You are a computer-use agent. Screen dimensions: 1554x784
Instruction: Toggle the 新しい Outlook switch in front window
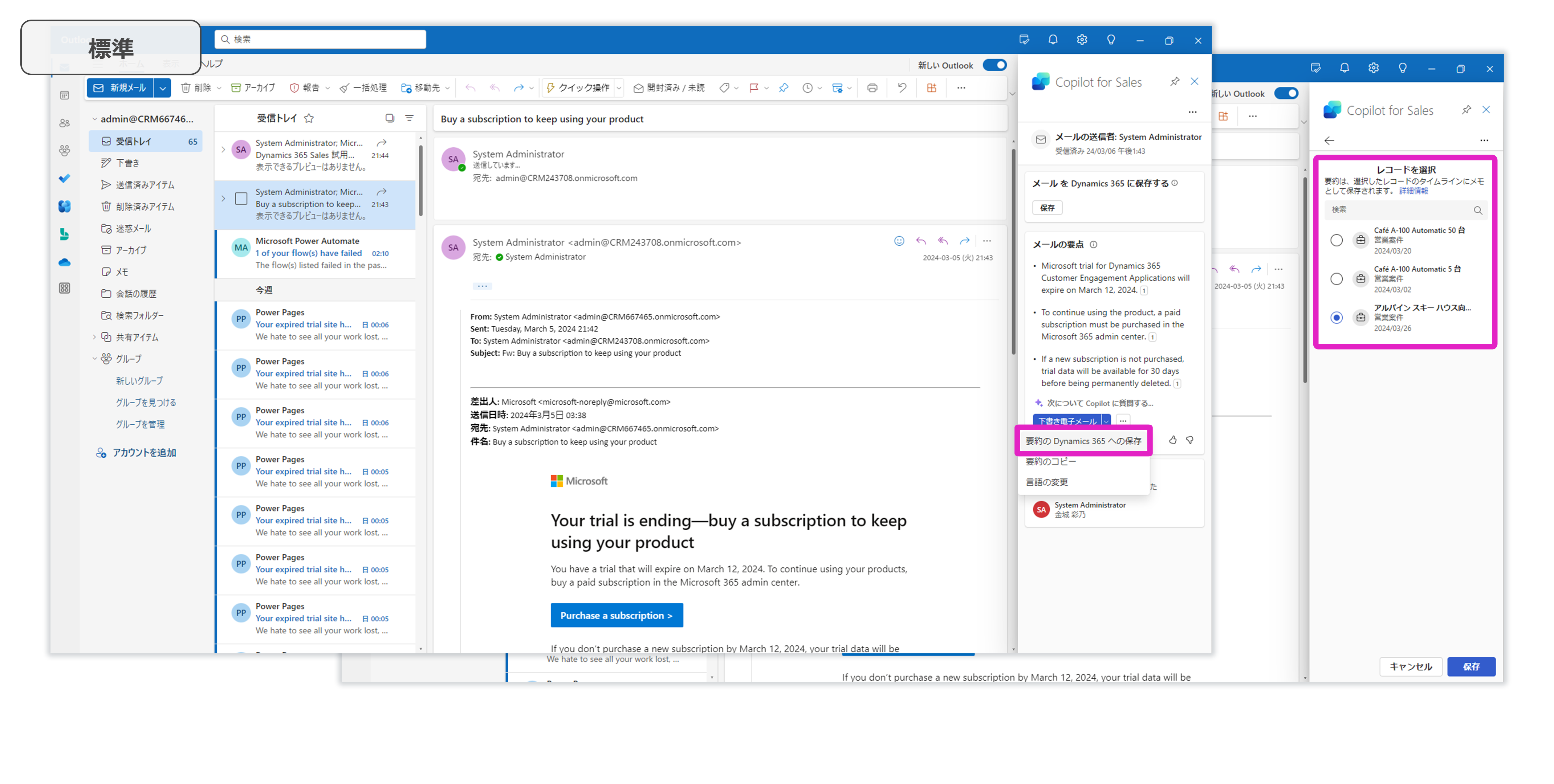pyautogui.click(x=994, y=65)
